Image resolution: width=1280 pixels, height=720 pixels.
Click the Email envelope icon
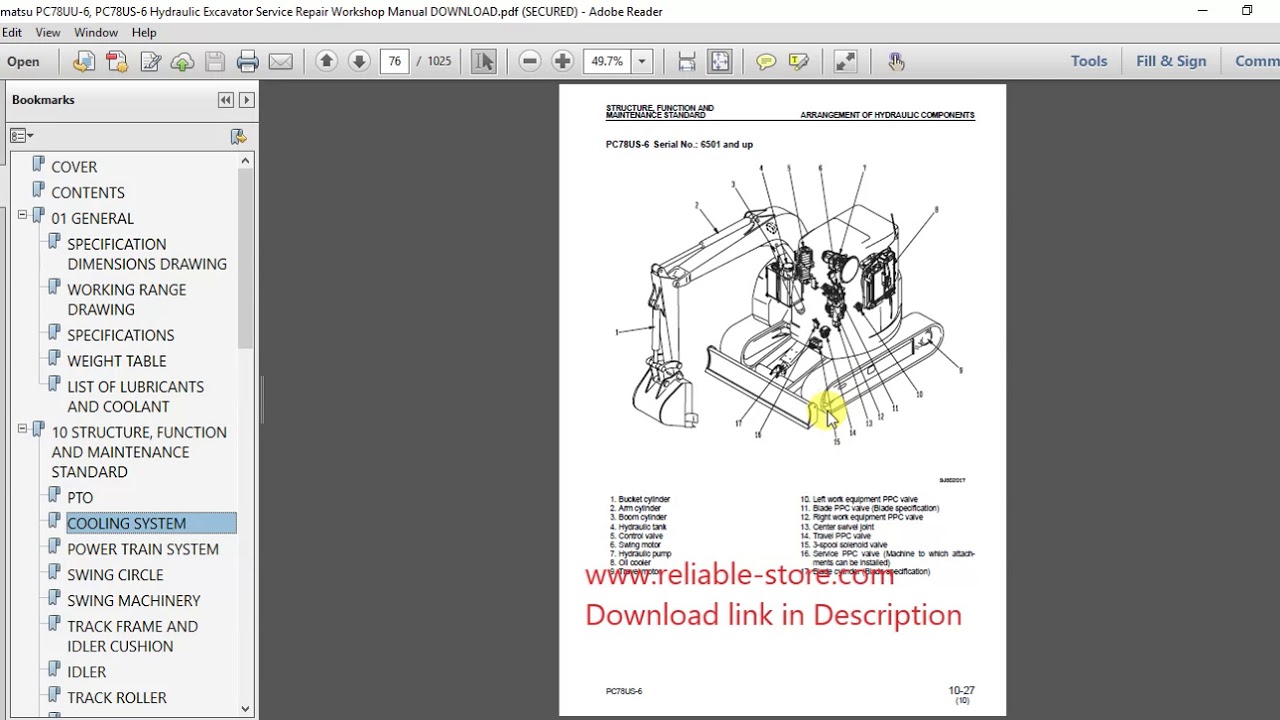281,61
